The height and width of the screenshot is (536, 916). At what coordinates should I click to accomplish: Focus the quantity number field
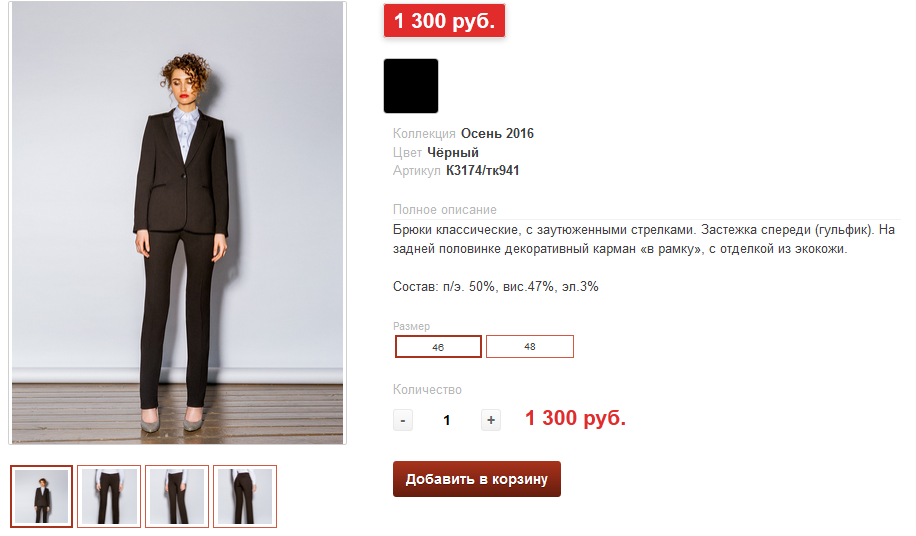[446, 420]
